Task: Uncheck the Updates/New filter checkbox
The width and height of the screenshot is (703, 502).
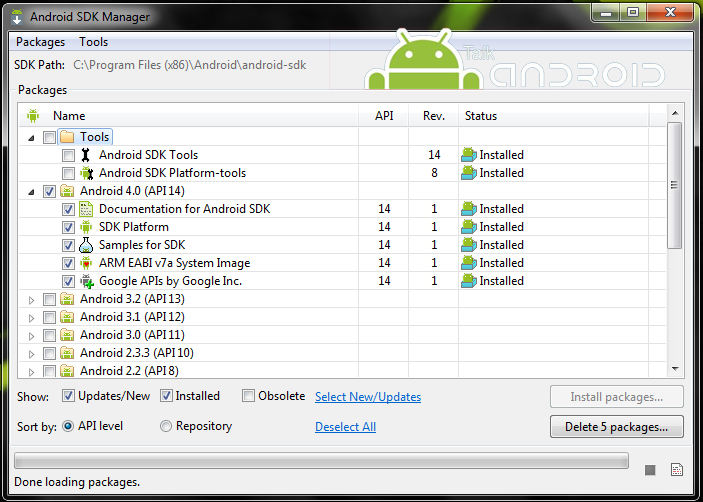Action: pyautogui.click(x=69, y=396)
